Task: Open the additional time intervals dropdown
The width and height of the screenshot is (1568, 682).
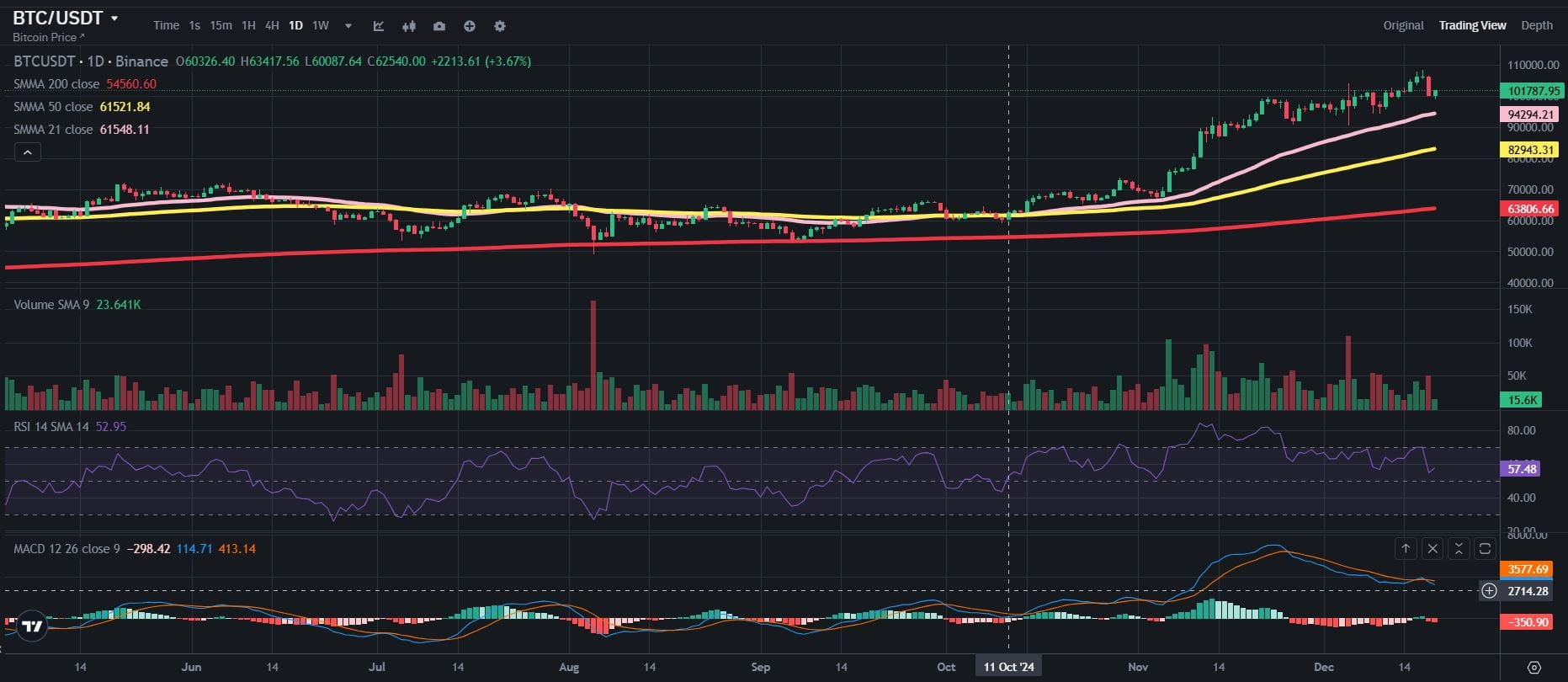Action: click(348, 26)
